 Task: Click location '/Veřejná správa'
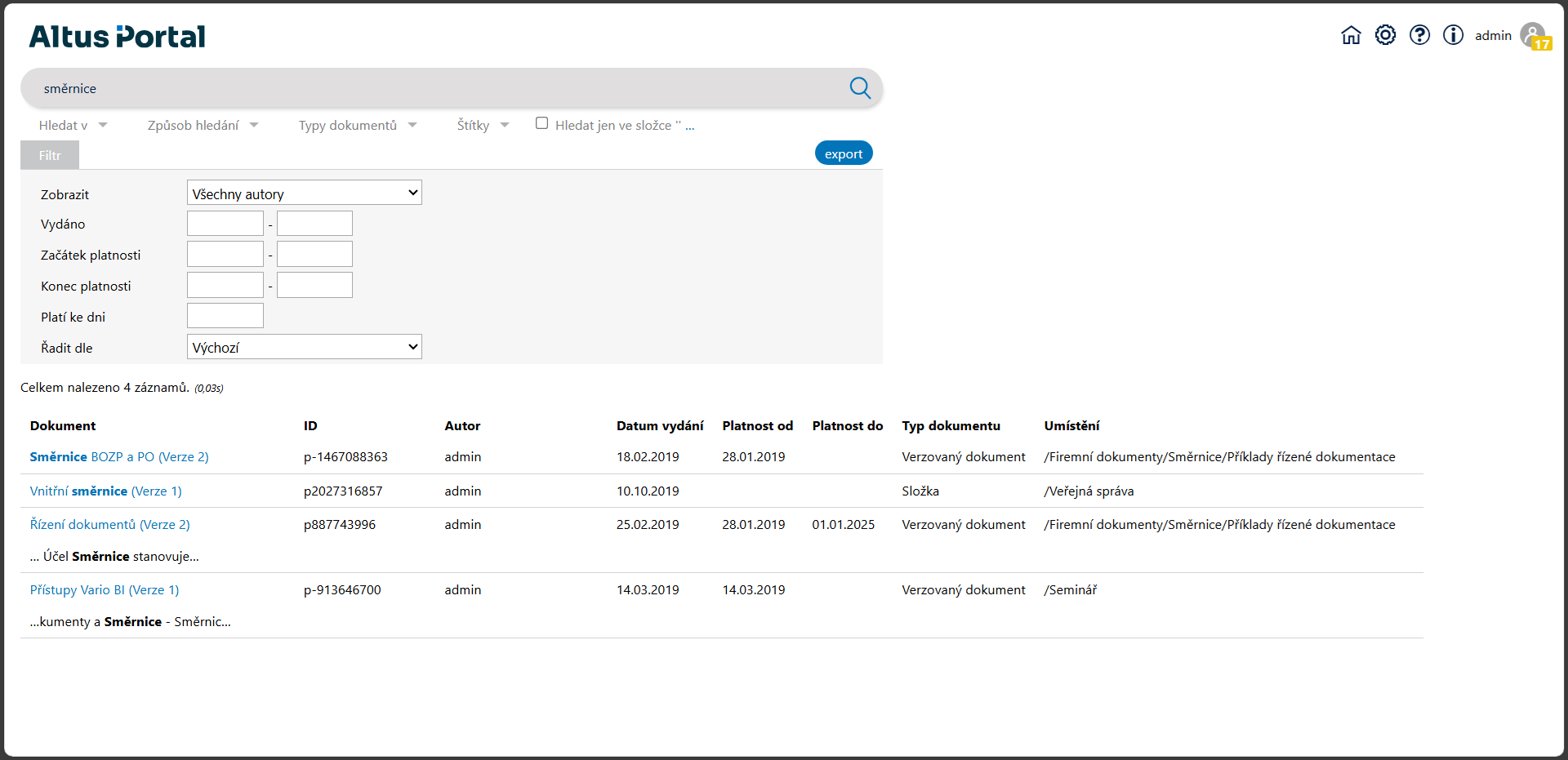pos(1089,491)
